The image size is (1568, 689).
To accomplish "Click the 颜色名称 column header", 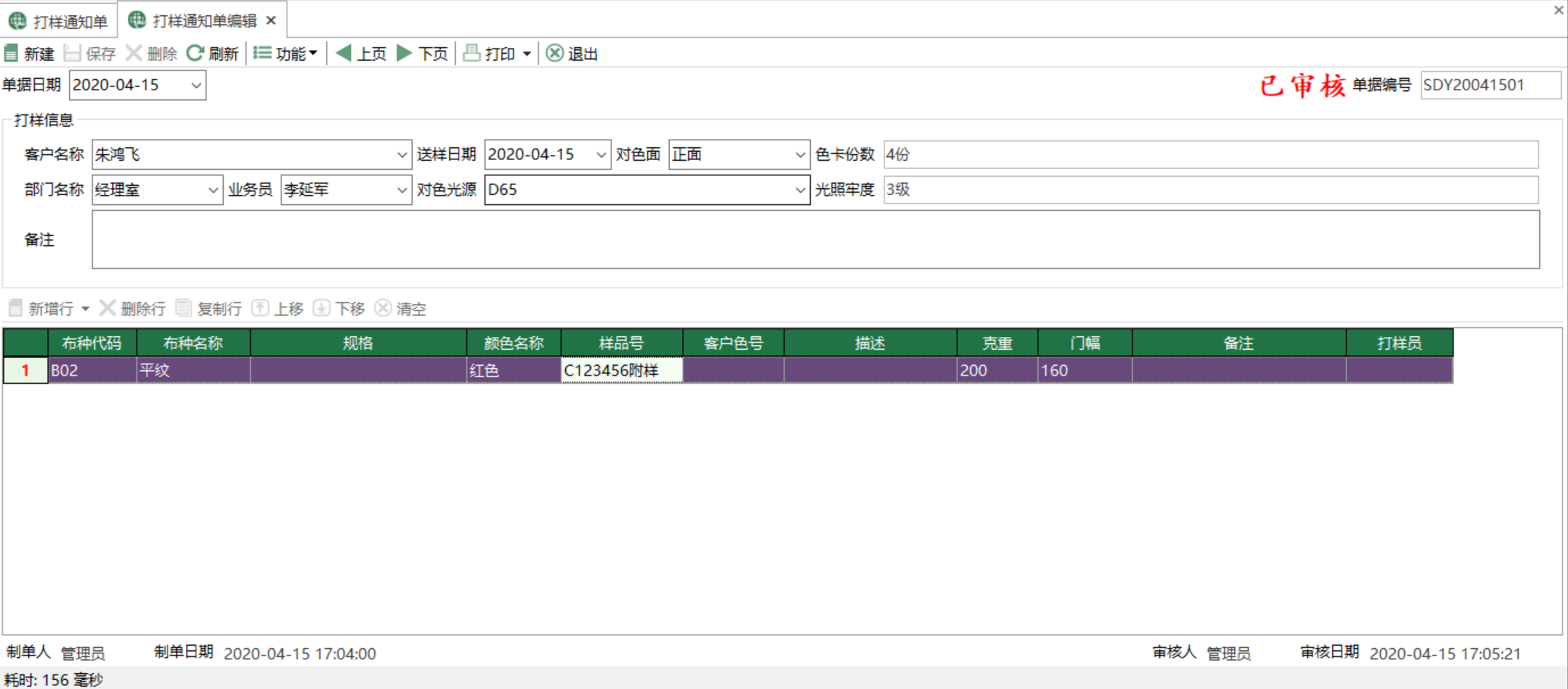I will [x=514, y=343].
